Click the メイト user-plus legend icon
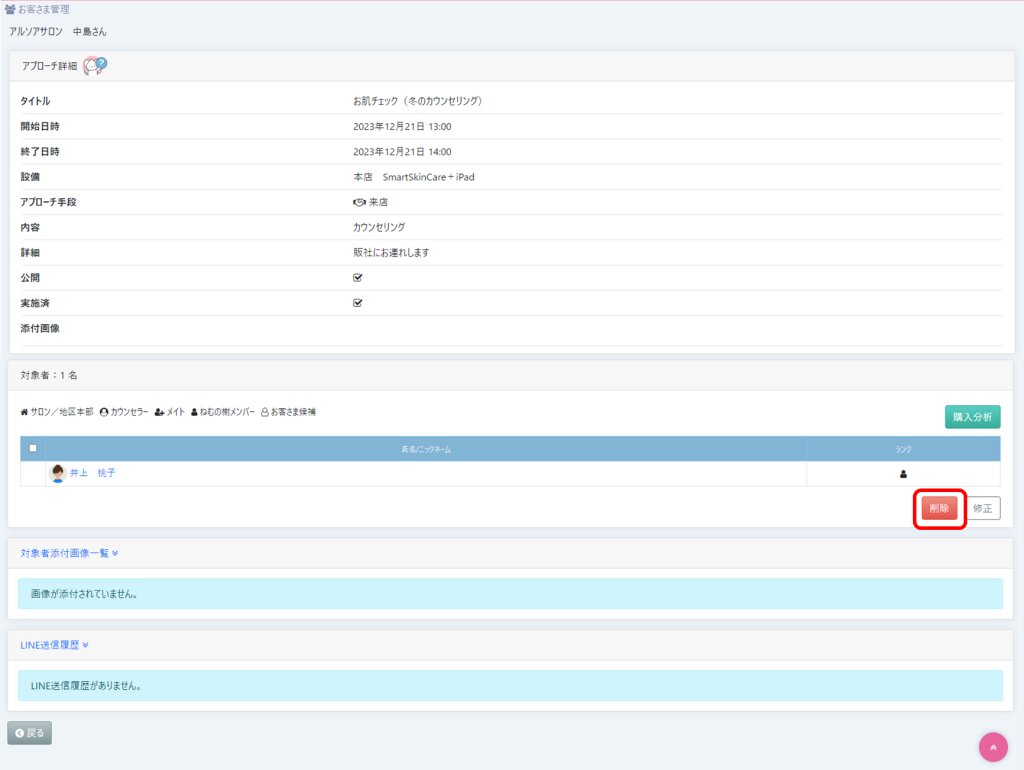Screen dimensions: 1024x770 159,412
